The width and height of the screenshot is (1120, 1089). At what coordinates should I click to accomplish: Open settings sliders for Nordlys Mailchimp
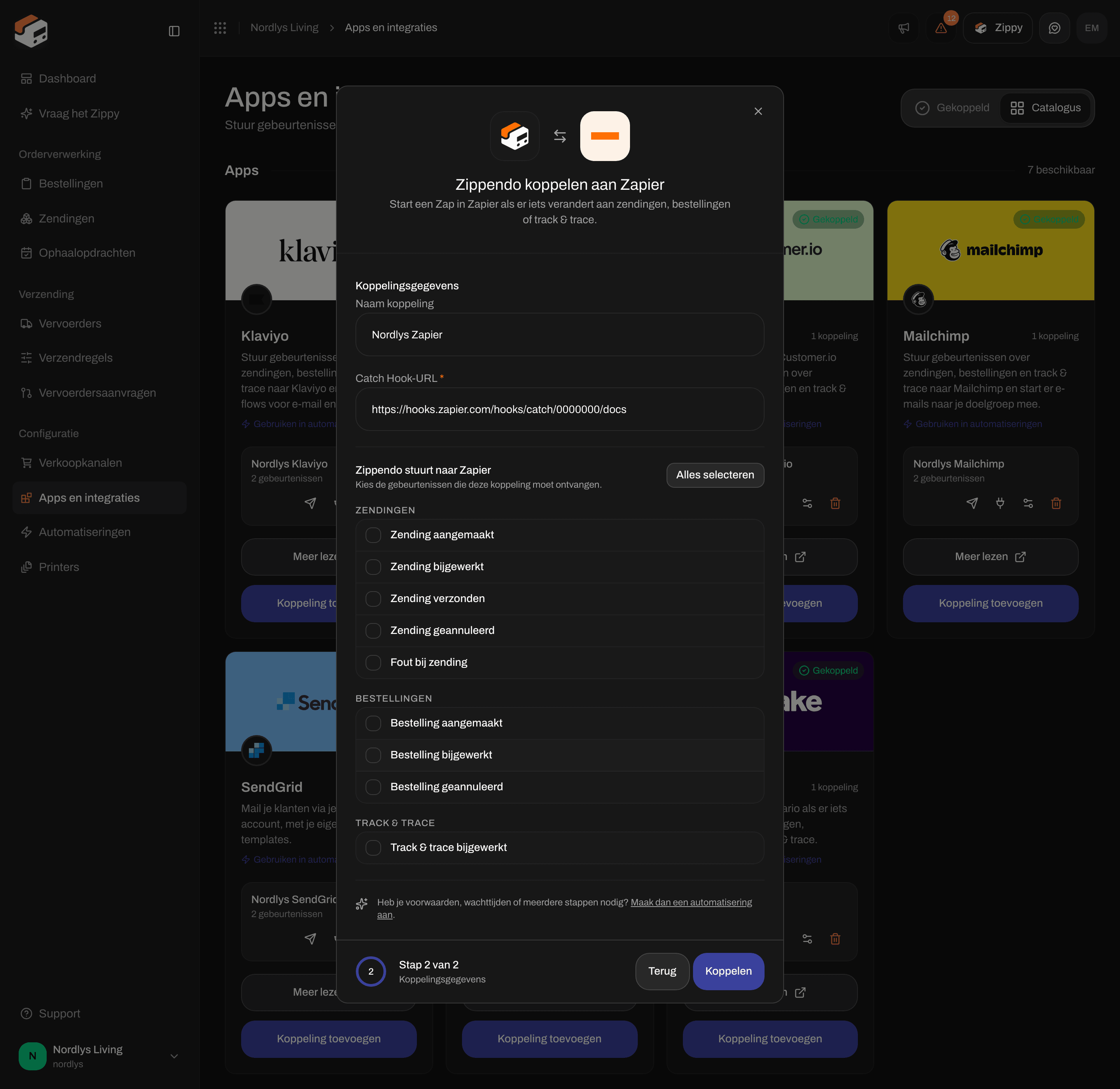tap(1028, 503)
